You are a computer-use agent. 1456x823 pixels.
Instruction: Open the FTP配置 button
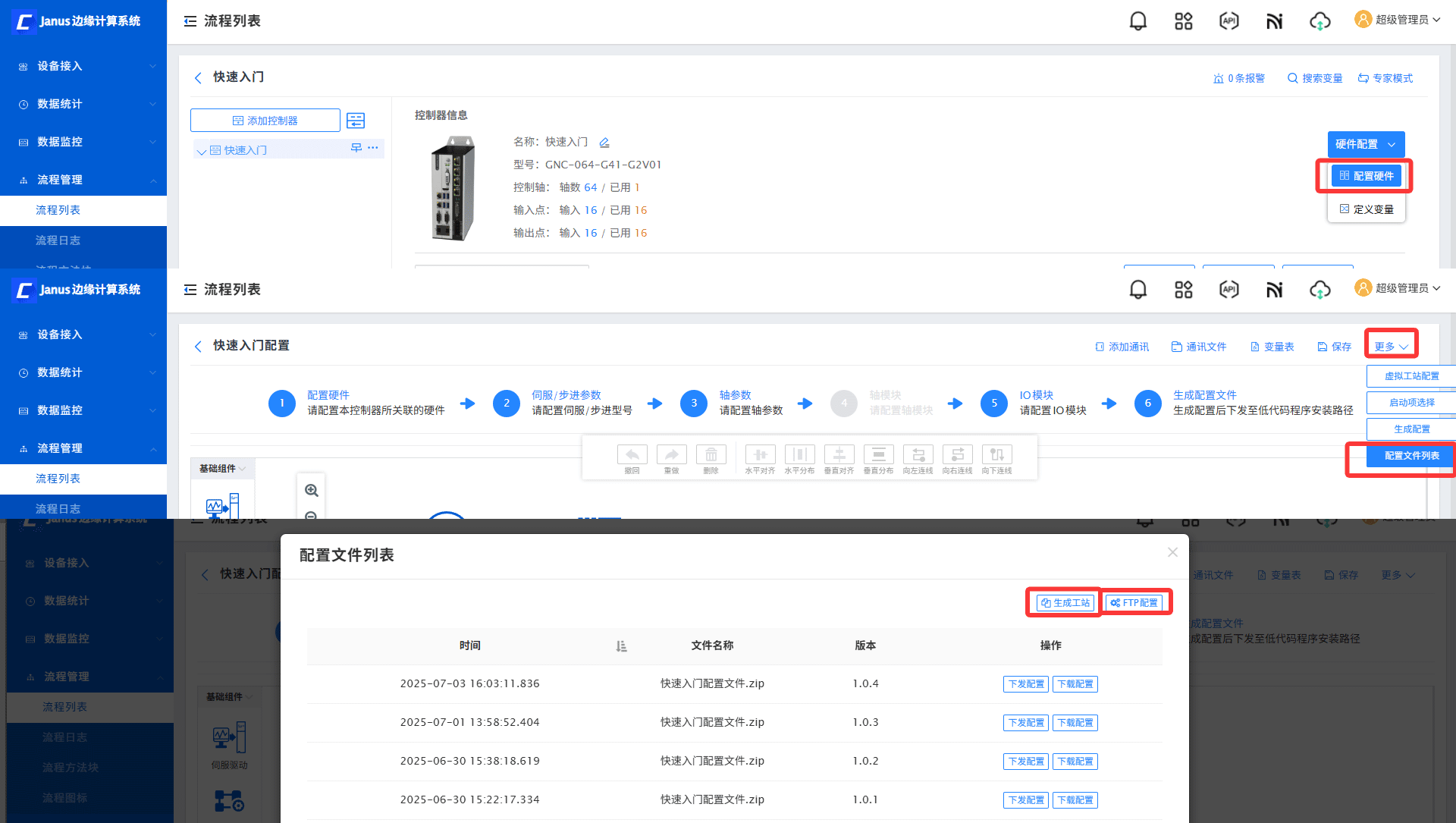coord(1134,603)
